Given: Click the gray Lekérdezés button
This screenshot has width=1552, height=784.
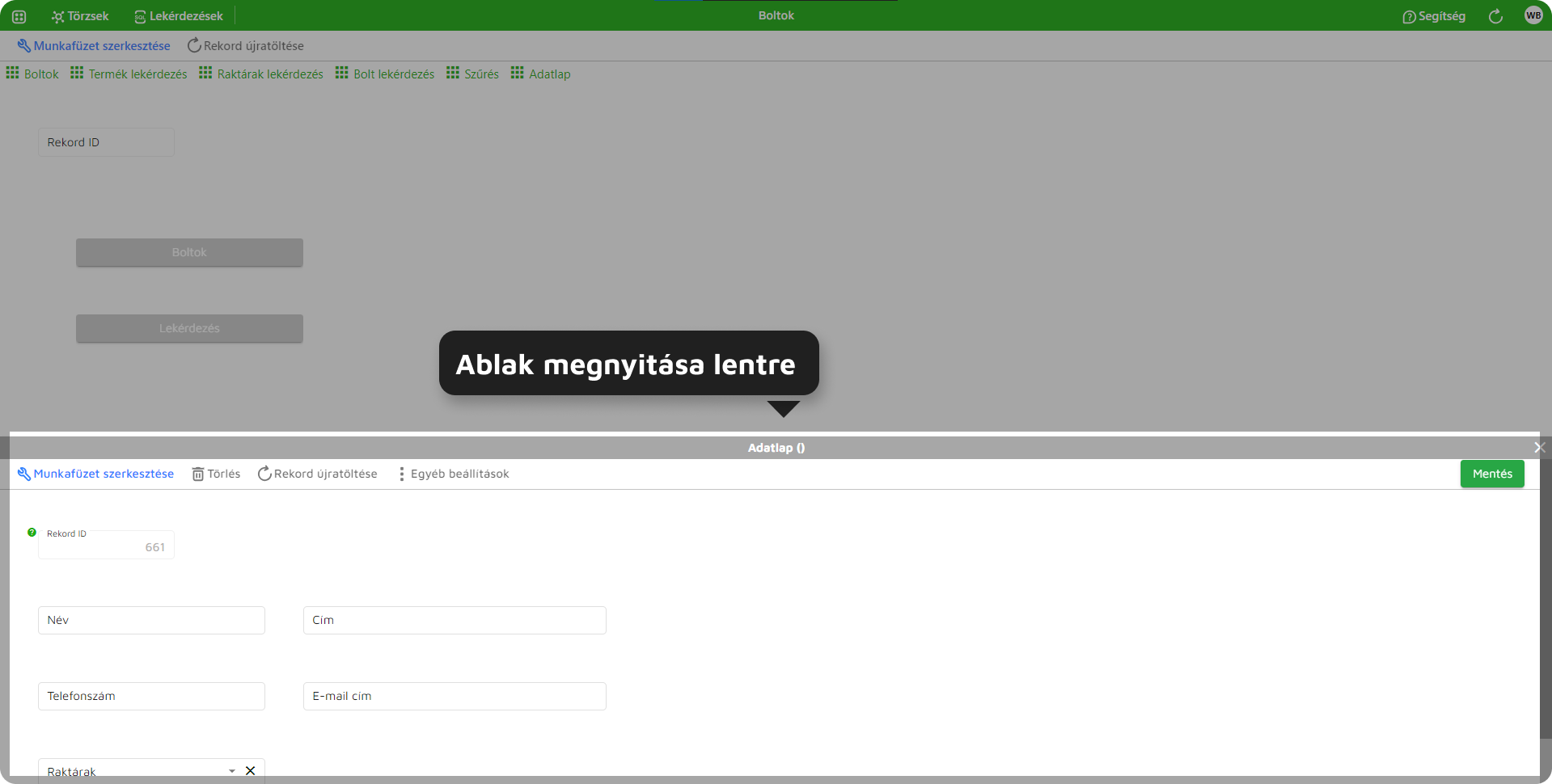Looking at the screenshot, I should [x=189, y=328].
